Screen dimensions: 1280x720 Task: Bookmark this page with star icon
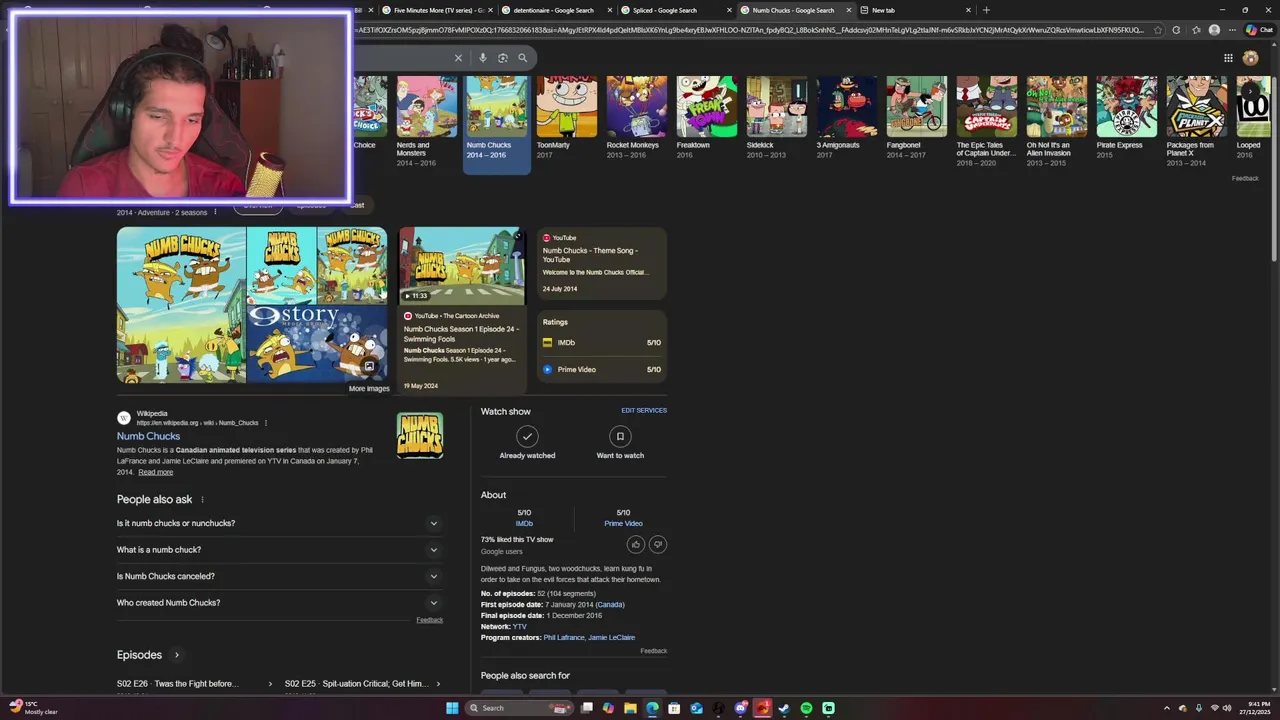tap(1157, 30)
